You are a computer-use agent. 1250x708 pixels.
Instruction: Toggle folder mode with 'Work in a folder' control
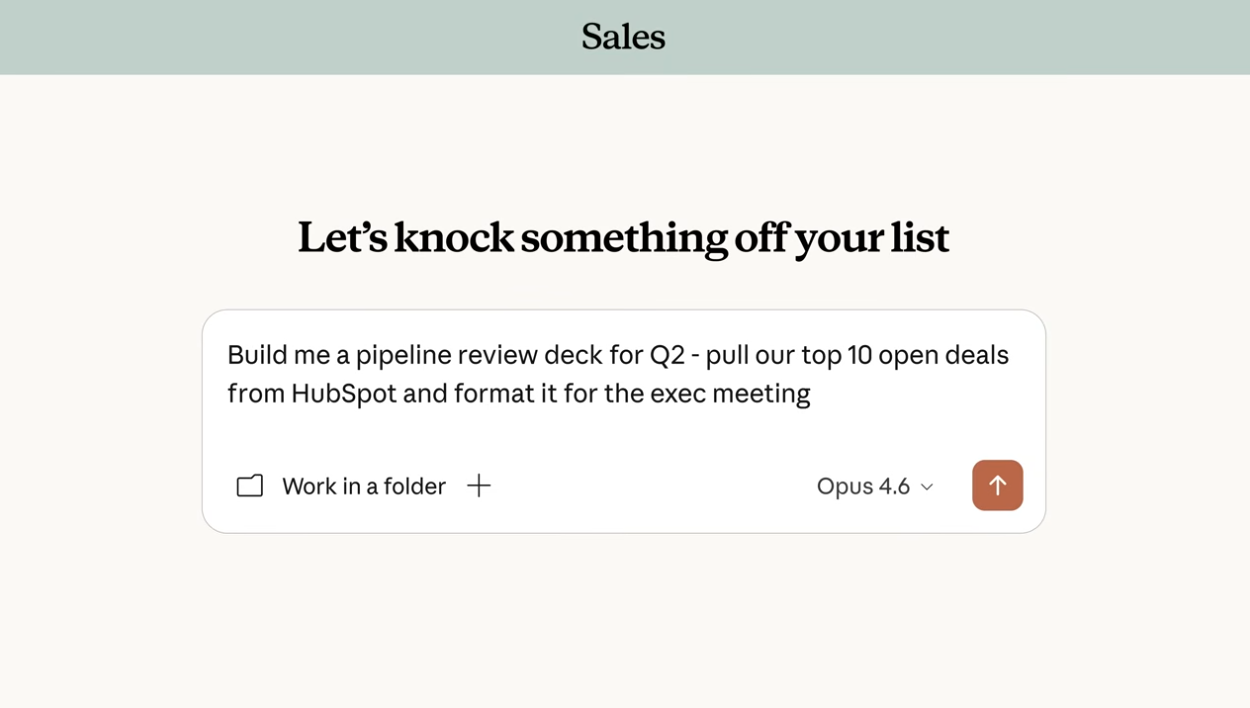point(364,486)
